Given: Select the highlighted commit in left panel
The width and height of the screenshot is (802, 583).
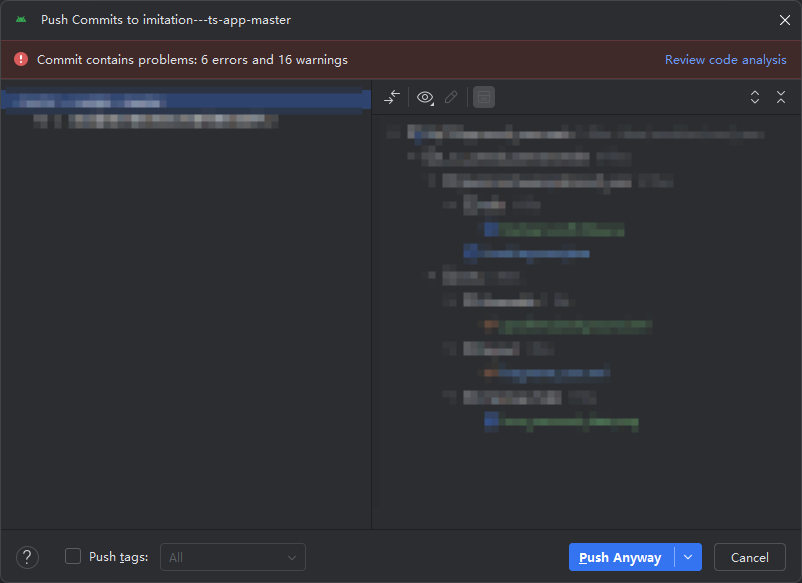Looking at the screenshot, I should pos(185,101).
